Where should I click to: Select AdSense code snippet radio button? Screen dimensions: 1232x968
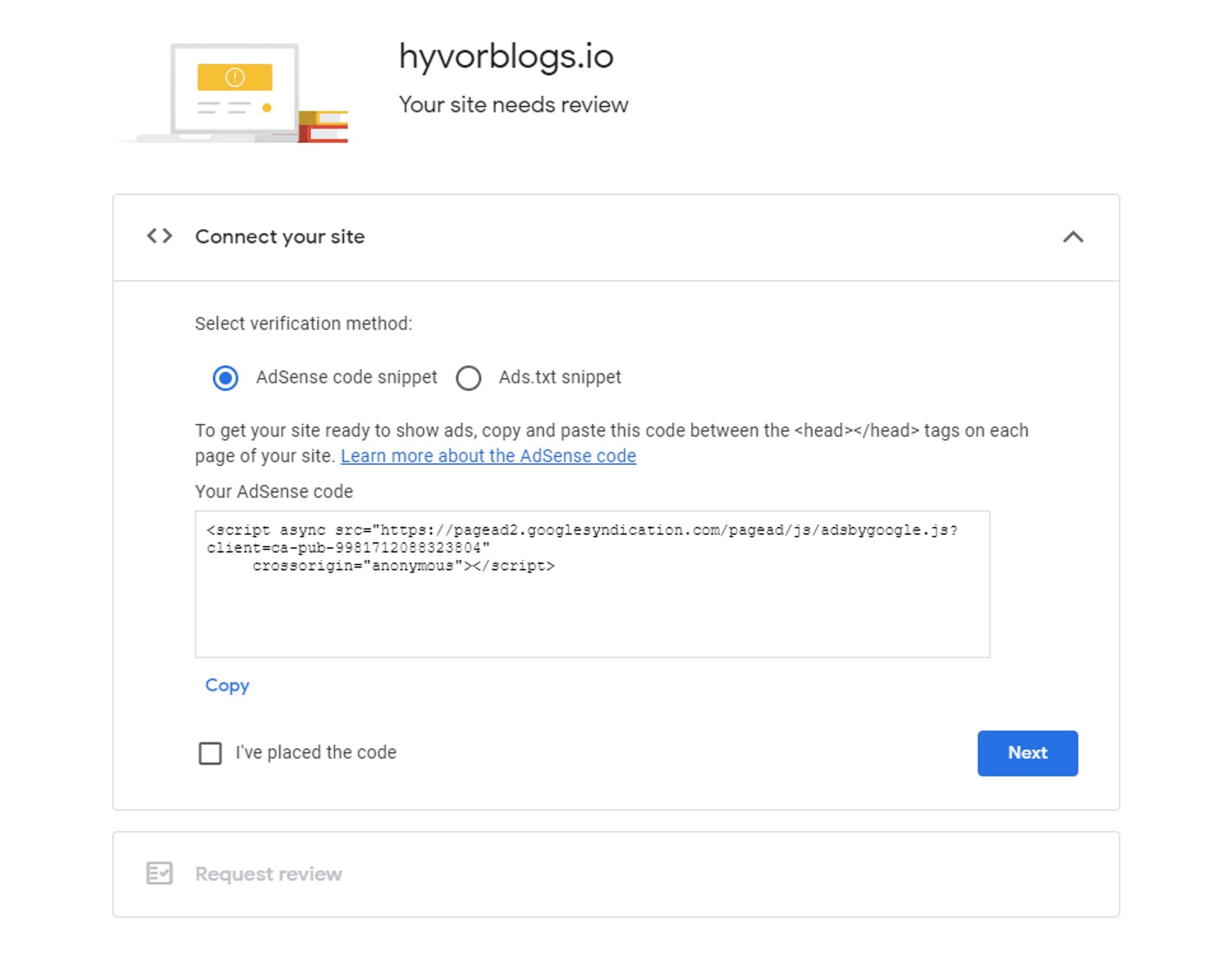225,377
